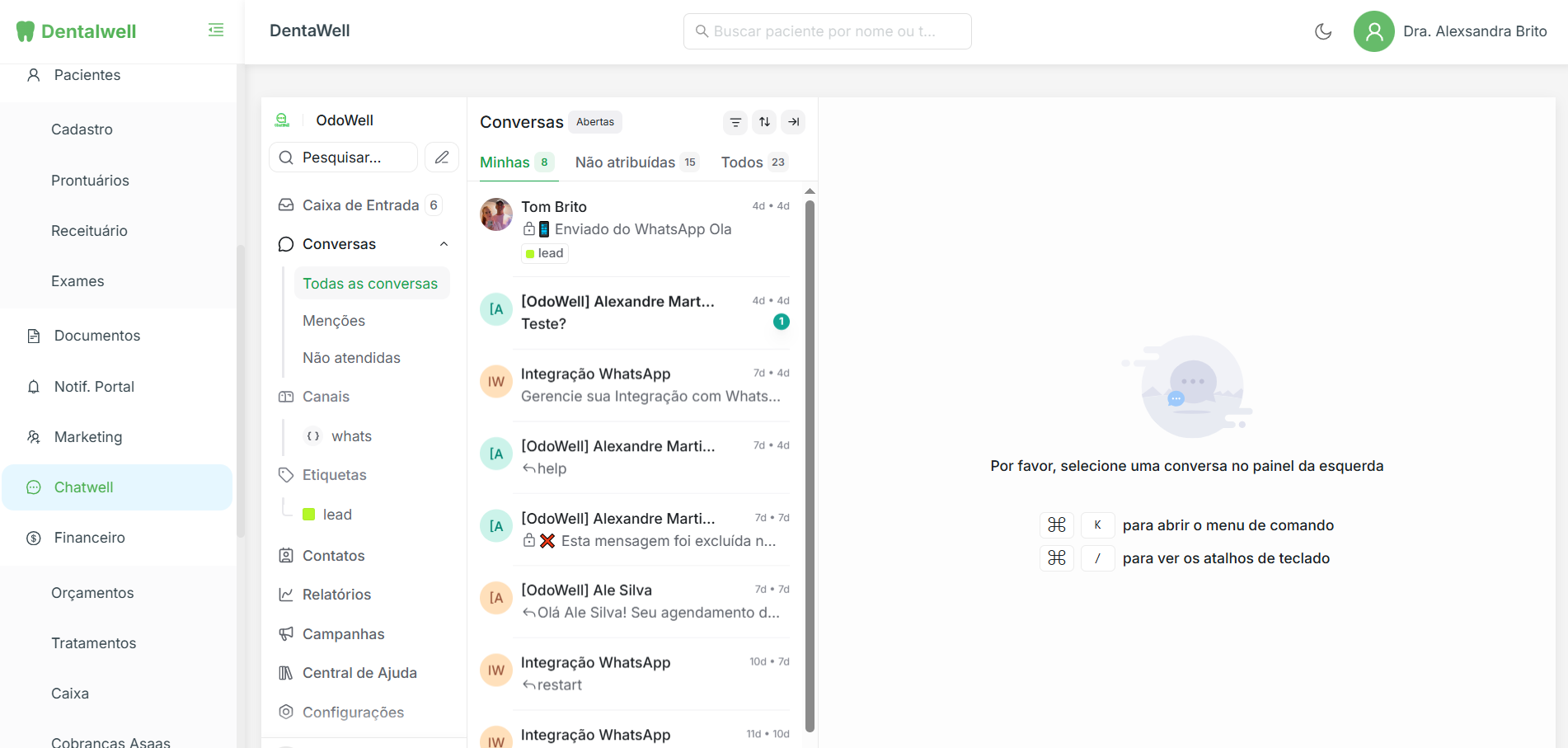
Task: Compose new conversation with pencil icon
Action: tap(442, 158)
